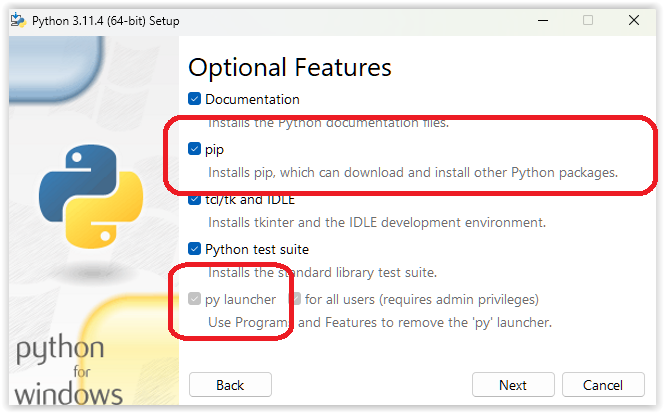664x413 pixels.
Task: Click the 'for all users' checkbox
Action: pos(295,299)
